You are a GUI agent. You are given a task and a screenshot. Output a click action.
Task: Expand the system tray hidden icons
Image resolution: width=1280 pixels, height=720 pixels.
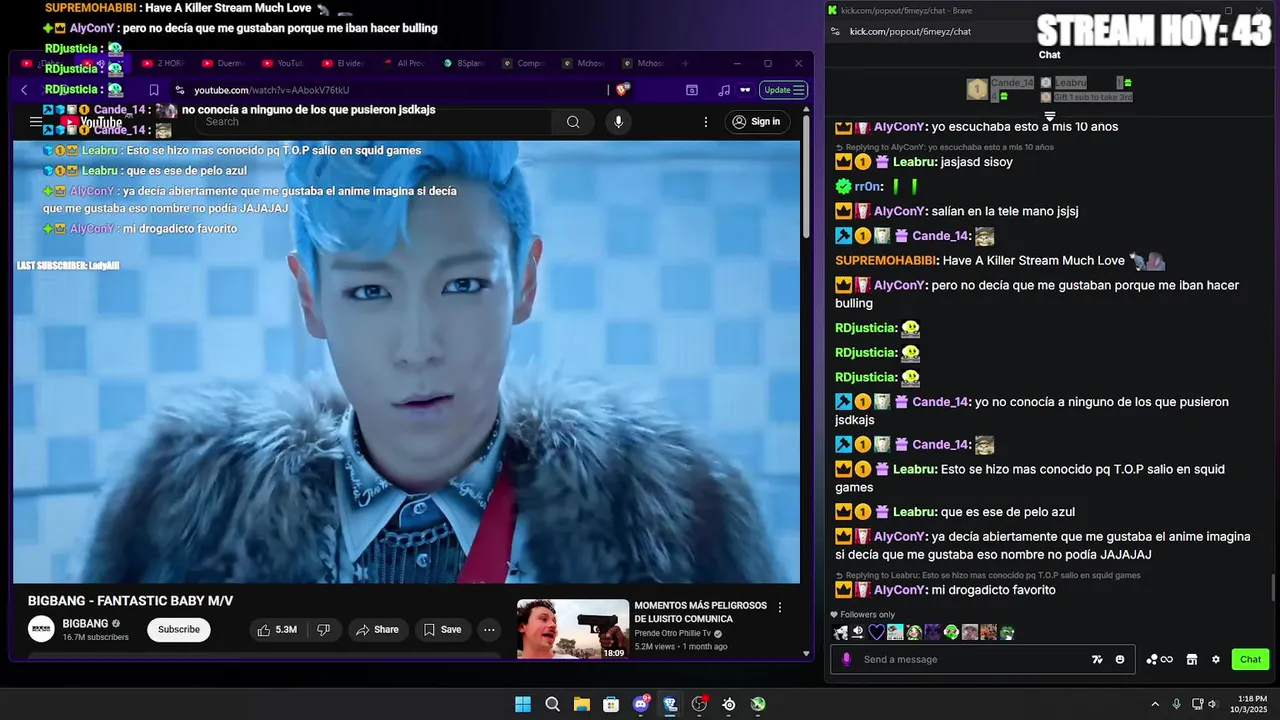[x=1155, y=704]
